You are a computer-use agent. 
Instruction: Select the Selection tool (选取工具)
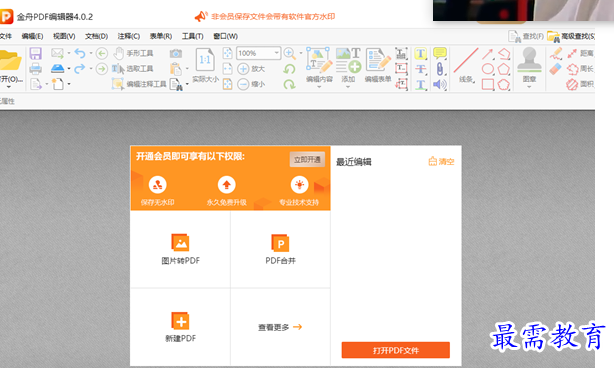[x=133, y=69]
